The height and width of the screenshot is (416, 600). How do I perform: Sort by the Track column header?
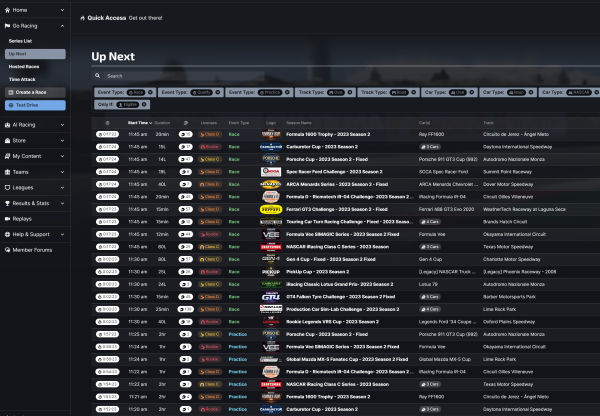click(488, 123)
